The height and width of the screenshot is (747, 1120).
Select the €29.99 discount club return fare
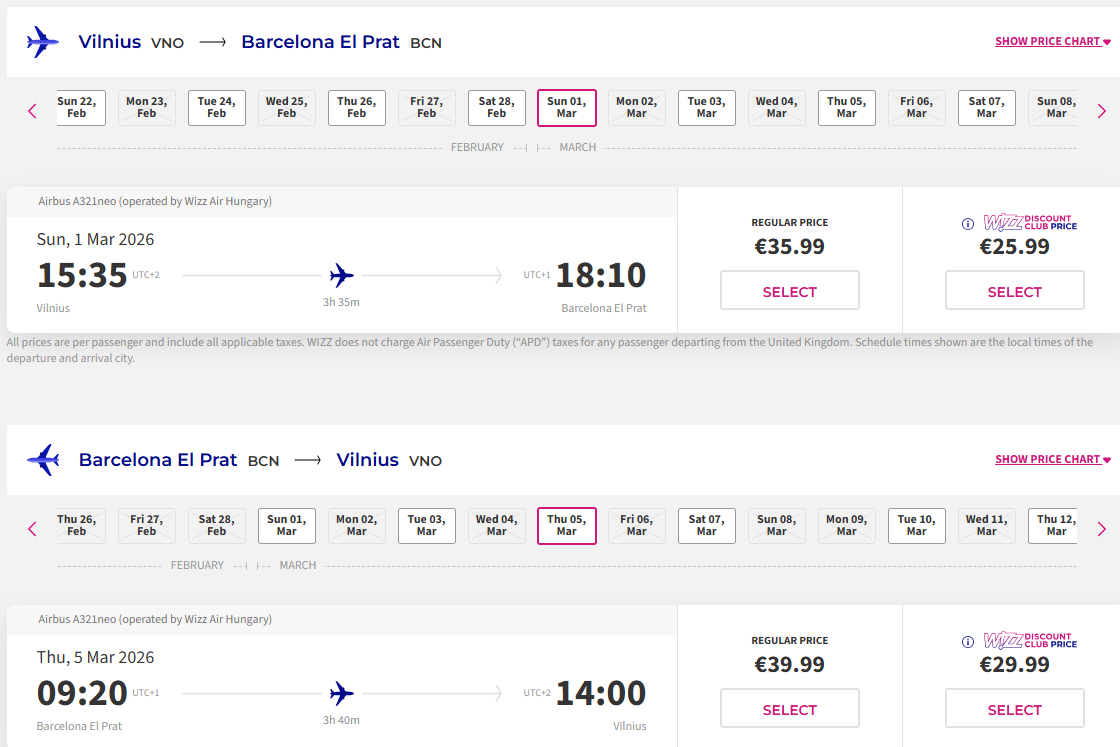[1014, 709]
